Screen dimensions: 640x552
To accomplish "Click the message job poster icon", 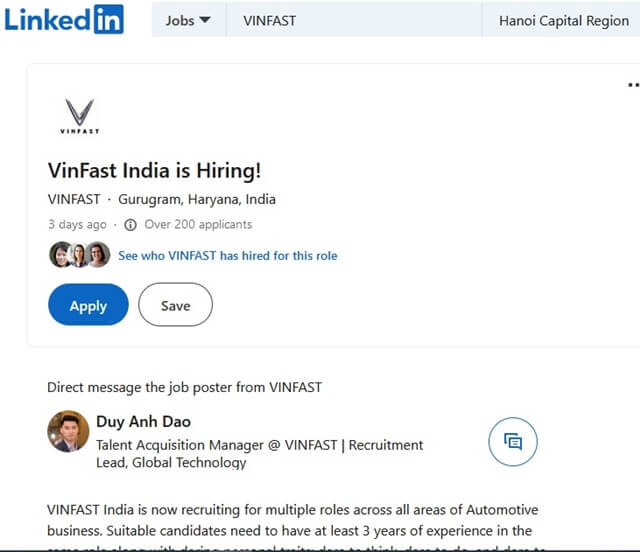I will pyautogui.click(x=513, y=441).
